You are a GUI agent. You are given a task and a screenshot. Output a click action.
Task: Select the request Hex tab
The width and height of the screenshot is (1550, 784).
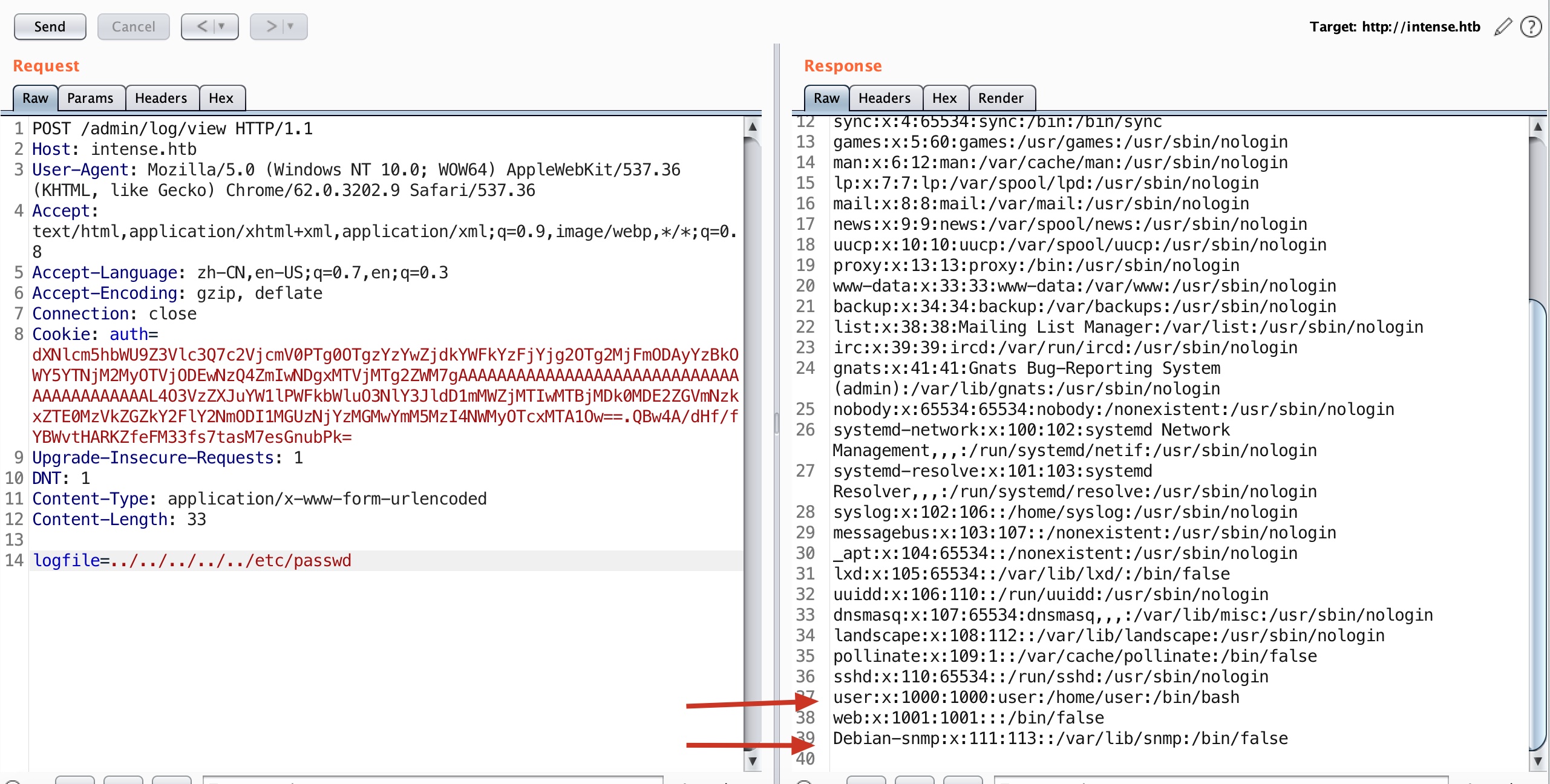click(221, 98)
